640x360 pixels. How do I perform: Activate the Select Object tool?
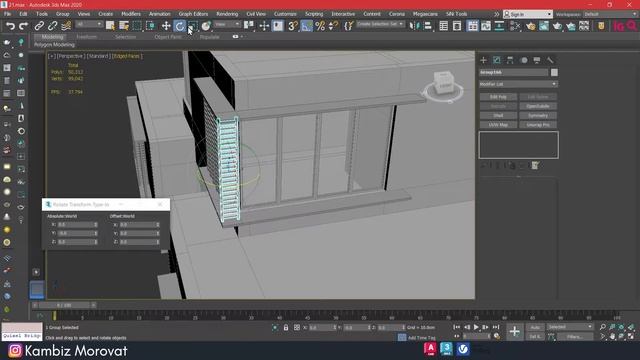pyautogui.click(x=110, y=26)
